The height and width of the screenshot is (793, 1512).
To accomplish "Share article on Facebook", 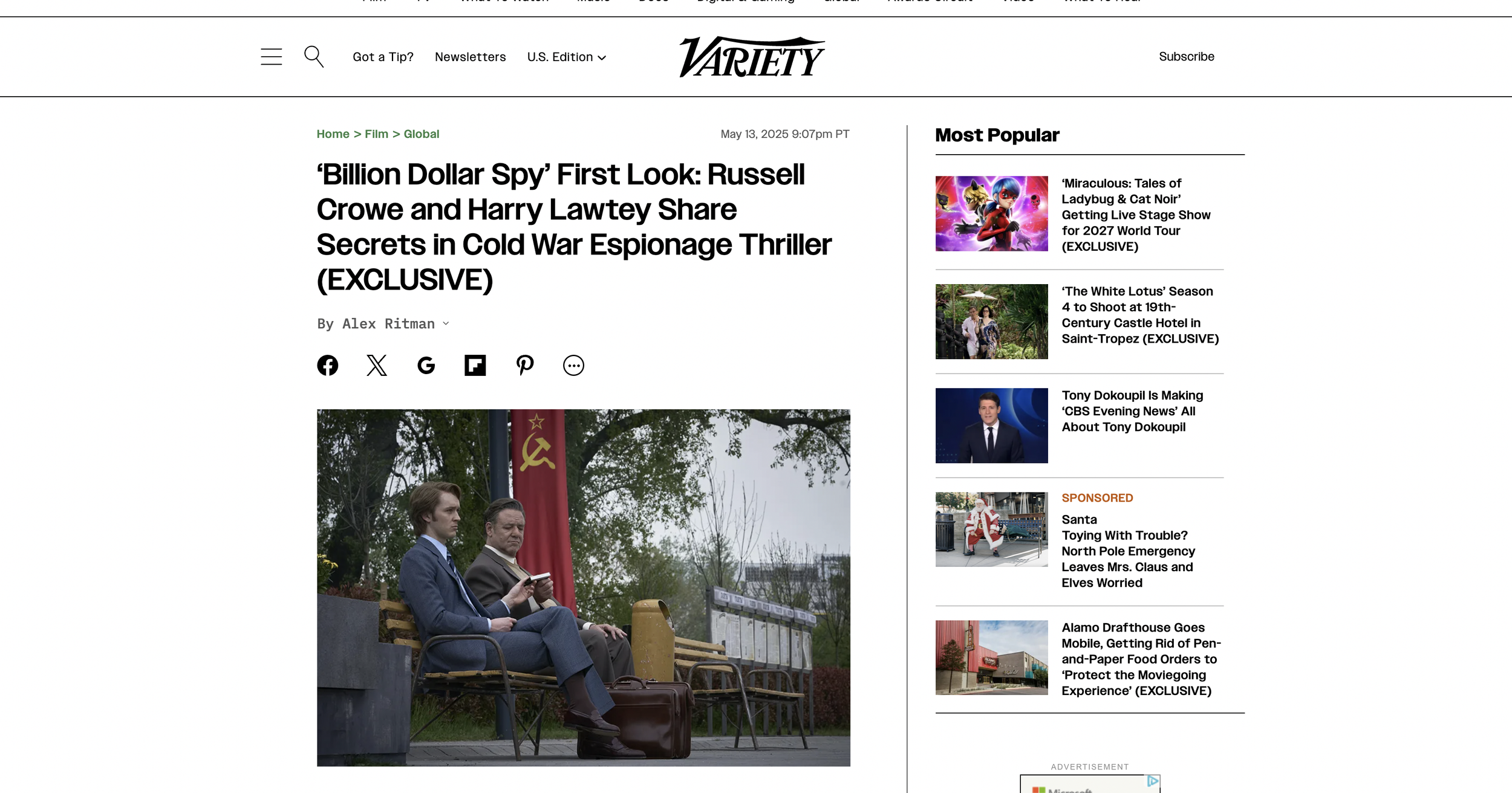I will [x=328, y=365].
